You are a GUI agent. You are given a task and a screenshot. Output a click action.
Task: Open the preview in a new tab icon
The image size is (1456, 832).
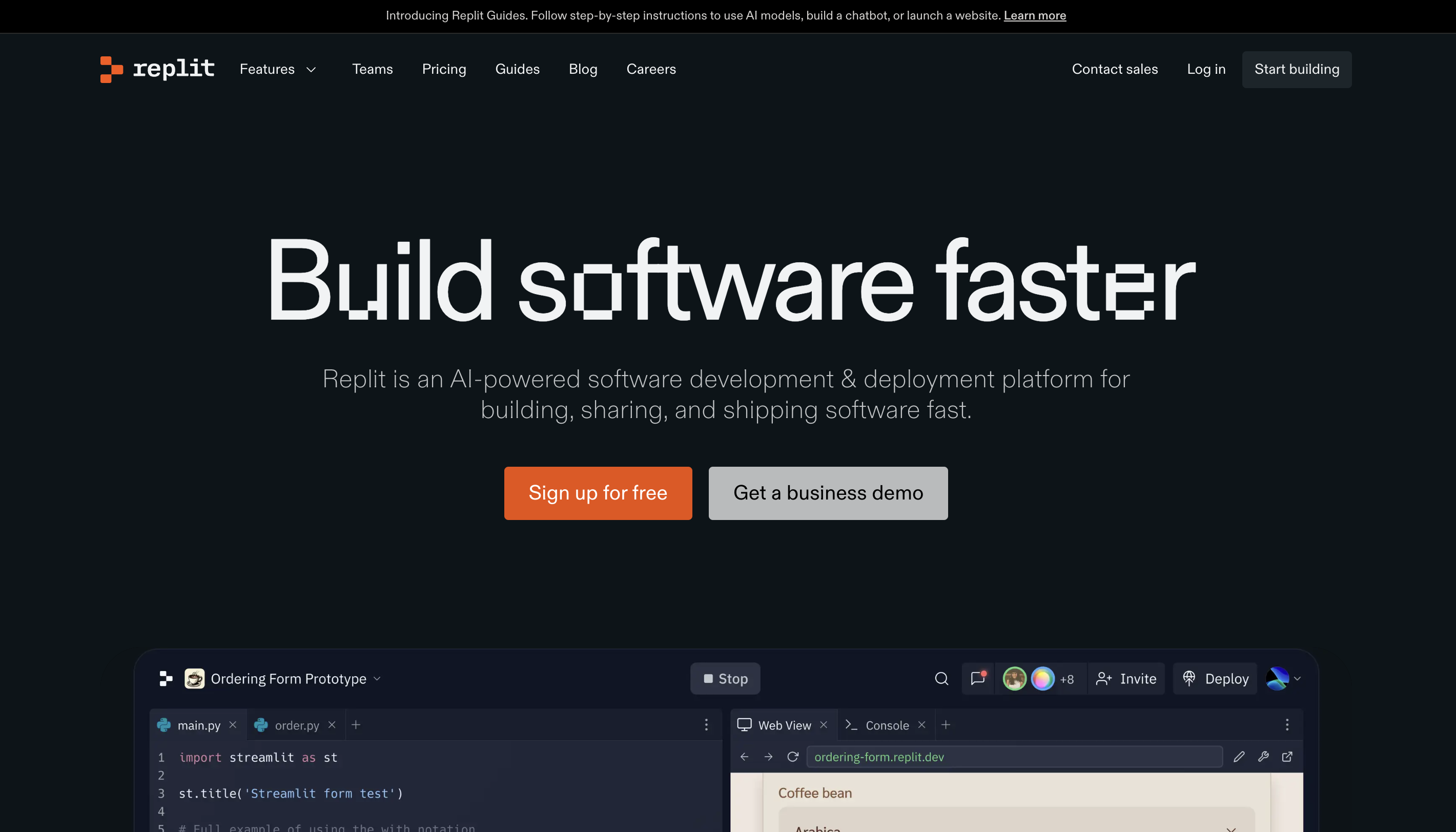point(1287,757)
